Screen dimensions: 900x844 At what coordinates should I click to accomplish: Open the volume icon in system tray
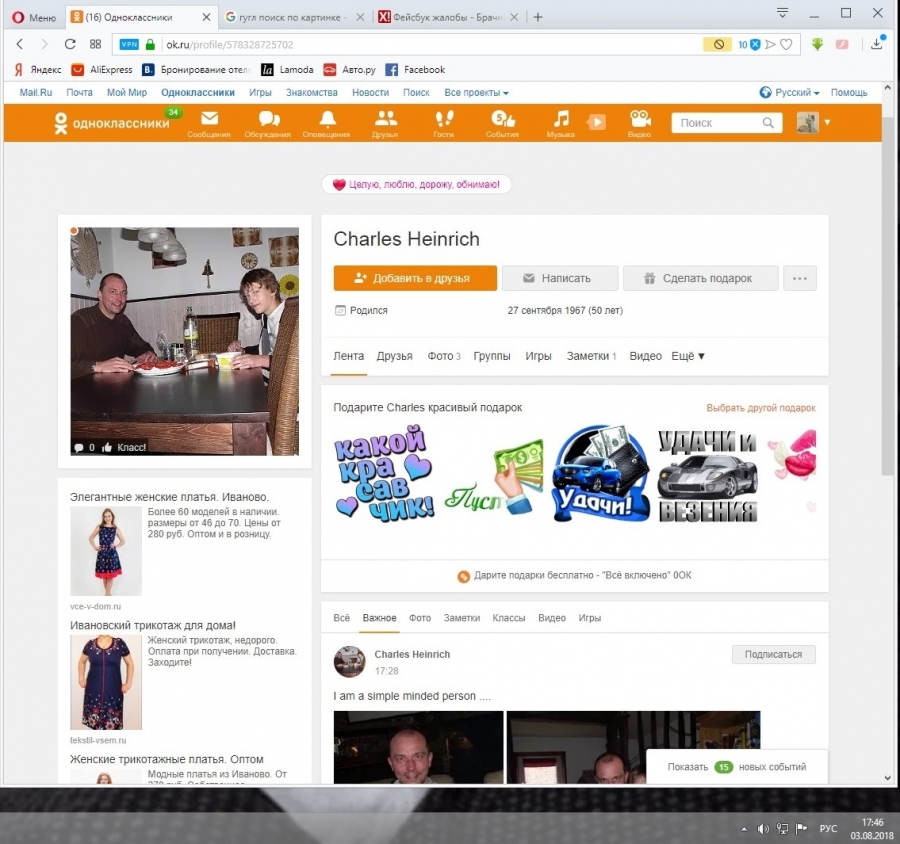763,828
